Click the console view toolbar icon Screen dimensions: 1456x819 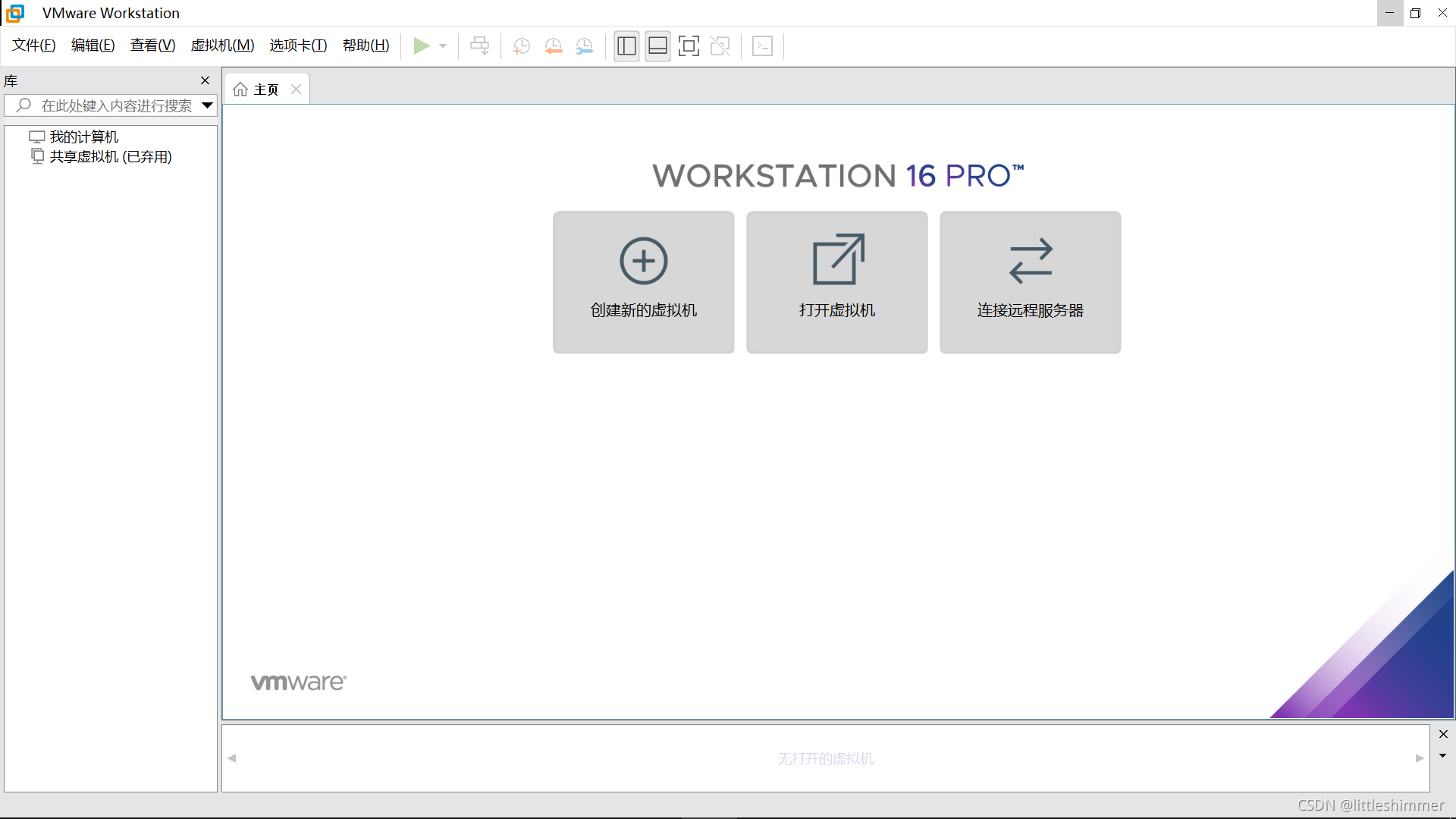762,46
